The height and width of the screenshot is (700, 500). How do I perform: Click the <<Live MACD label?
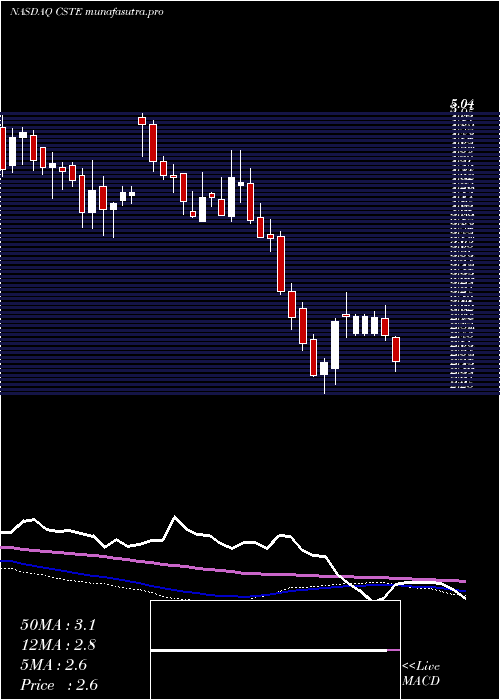coord(421,674)
